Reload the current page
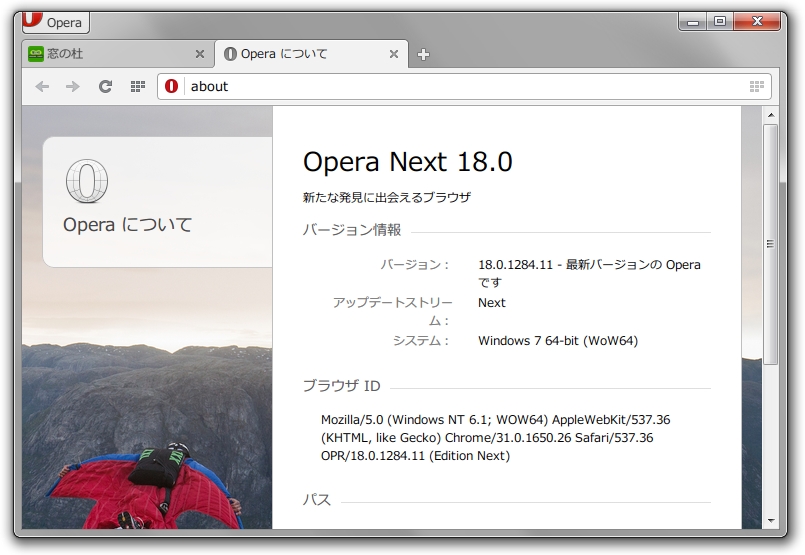The width and height of the screenshot is (805, 555). 105,86
